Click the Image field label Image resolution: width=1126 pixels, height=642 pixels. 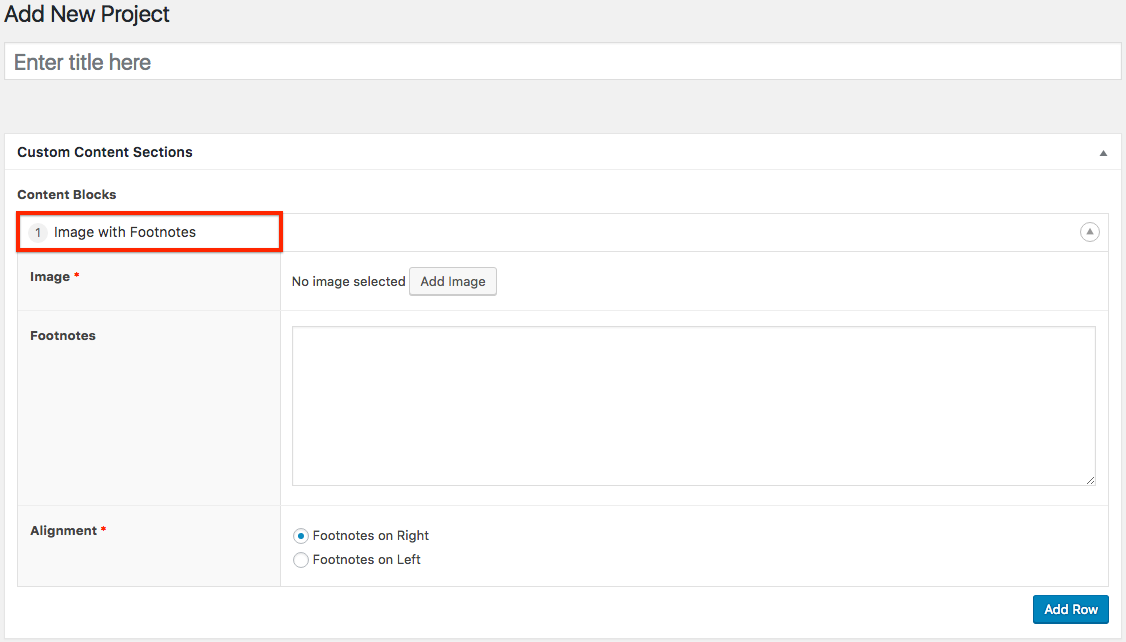pyautogui.click(x=50, y=277)
